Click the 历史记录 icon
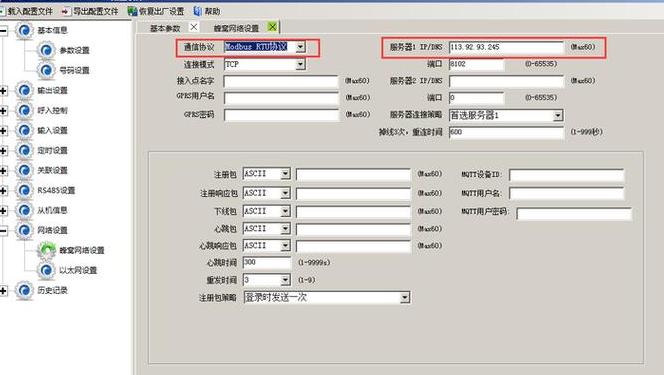The image size is (664, 375). pos(24,290)
